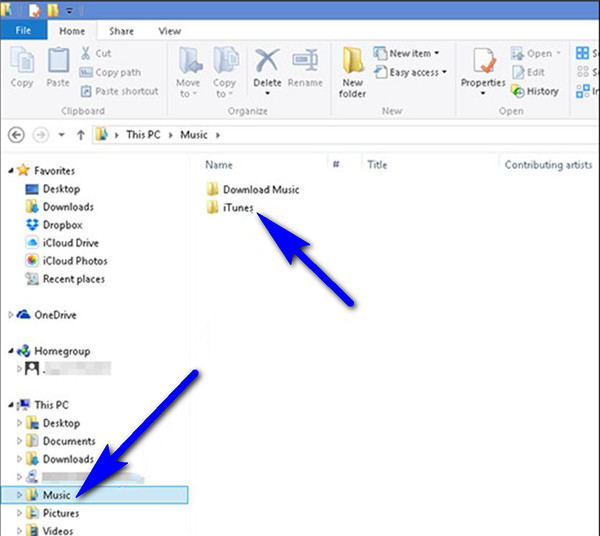Expand the chevron after This PC in path

pyautogui.click(x=171, y=135)
